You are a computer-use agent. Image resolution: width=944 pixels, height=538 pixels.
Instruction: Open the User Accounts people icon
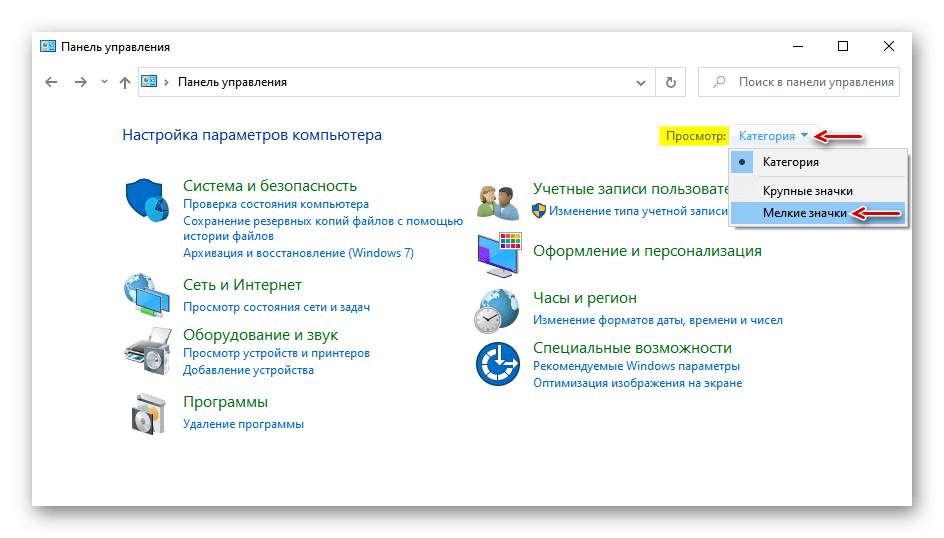[498, 202]
